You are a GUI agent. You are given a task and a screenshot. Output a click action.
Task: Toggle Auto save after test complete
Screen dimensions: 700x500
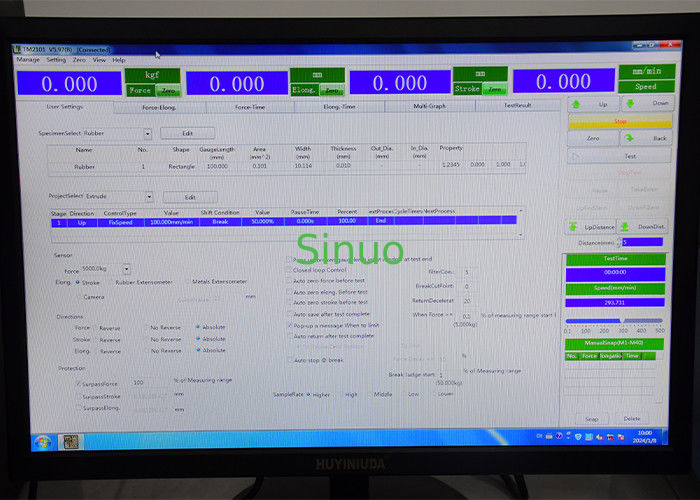tap(290, 314)
